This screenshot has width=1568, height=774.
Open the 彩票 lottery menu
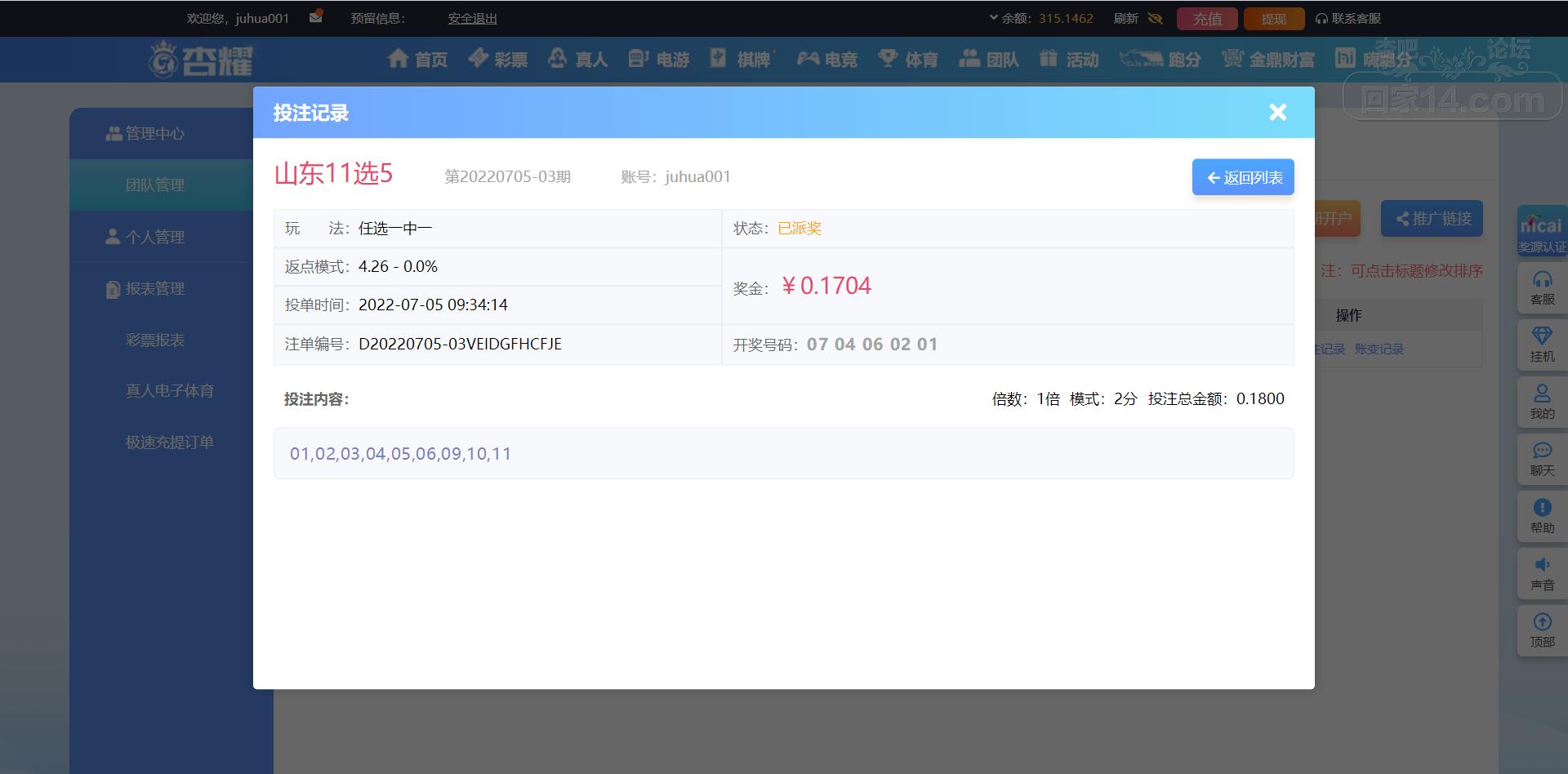click(498, 59)
